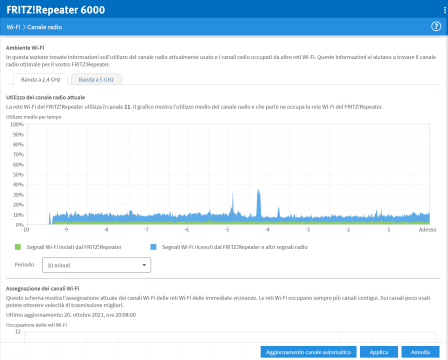Image resolution: width=448 pixels, height=360 pixels.
Task: Click the Utilizzo del canale radio attuale heading
Action: click(45, 97)
